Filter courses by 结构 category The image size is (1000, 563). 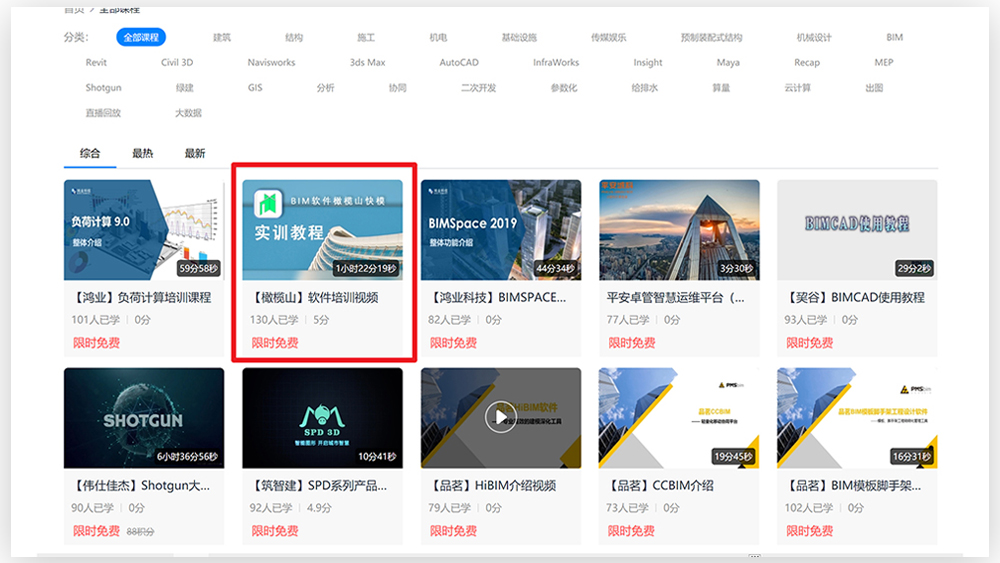click(x=294, y=38)
